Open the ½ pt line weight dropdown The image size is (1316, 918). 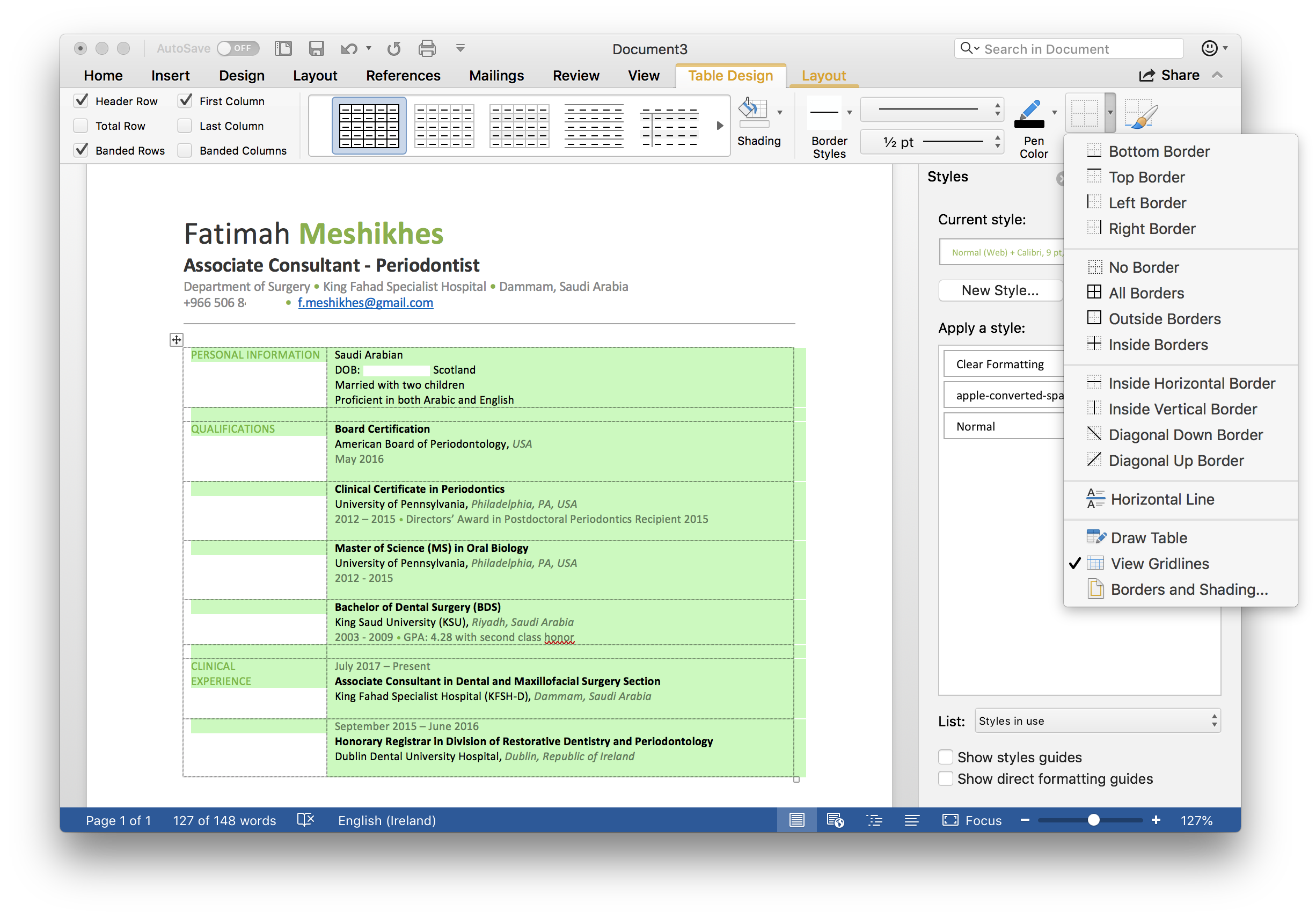pyautogui.click(x=933, y=142)
